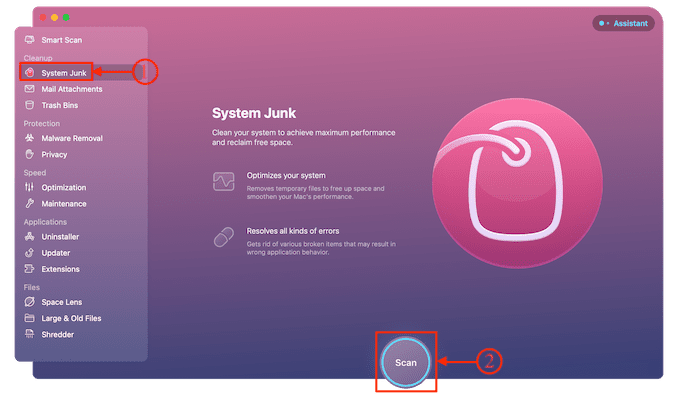Click the Trash Bins bucket icon
Viewport: 674px width, 400px height.
tap(29, 105)
